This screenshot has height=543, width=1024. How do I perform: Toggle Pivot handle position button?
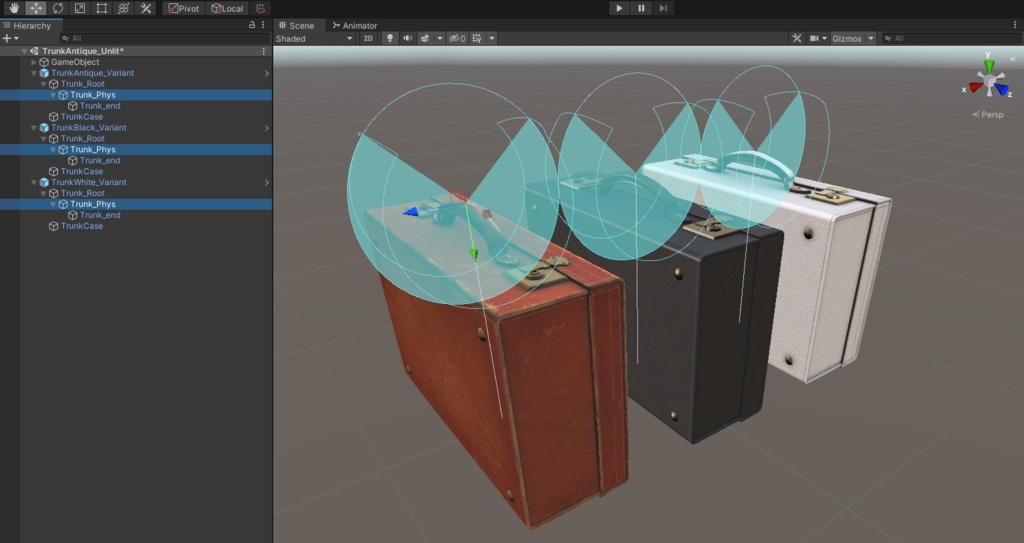pos(184,8)
